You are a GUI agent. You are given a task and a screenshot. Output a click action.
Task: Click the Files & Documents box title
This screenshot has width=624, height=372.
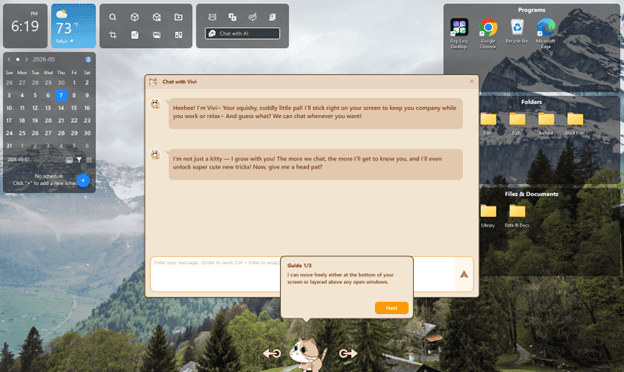pos(532,194)
